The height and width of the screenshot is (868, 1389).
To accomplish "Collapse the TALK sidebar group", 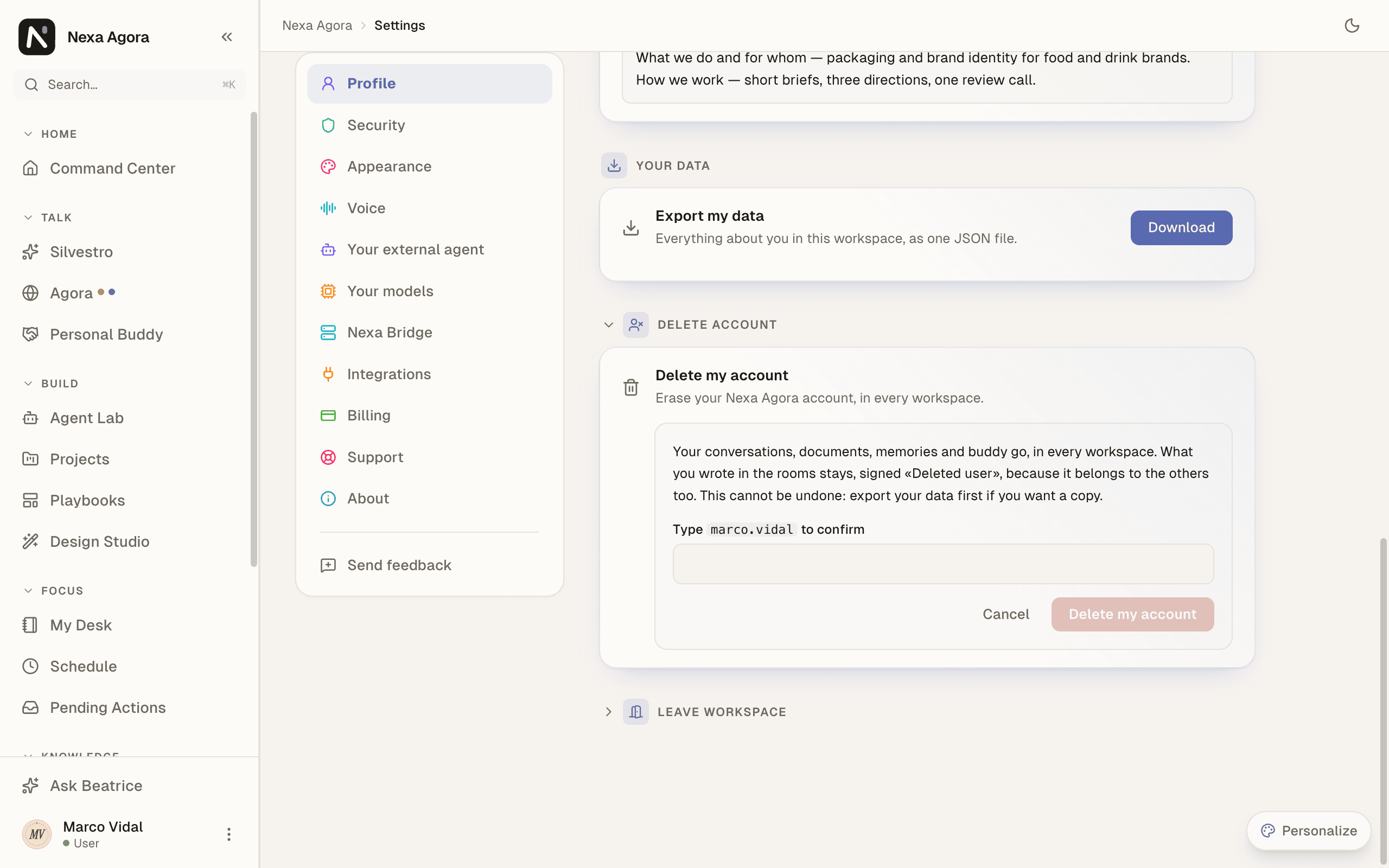I will click(x=28, y=218).
